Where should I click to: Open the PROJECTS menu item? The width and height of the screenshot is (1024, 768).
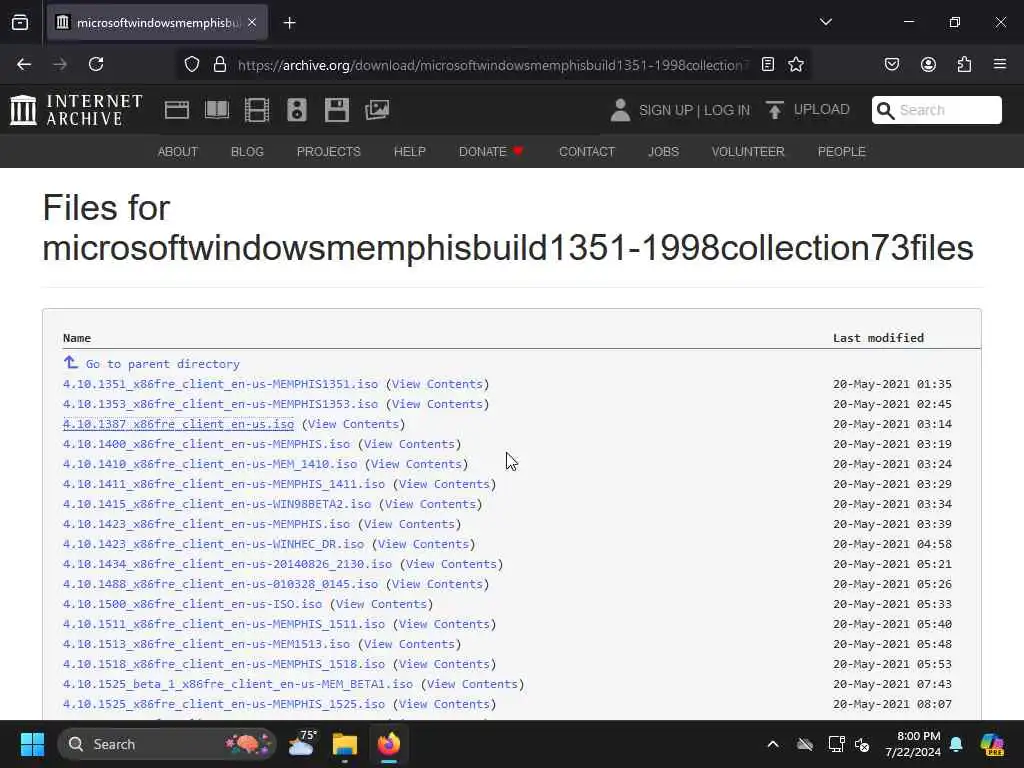(x=328, y=152)
